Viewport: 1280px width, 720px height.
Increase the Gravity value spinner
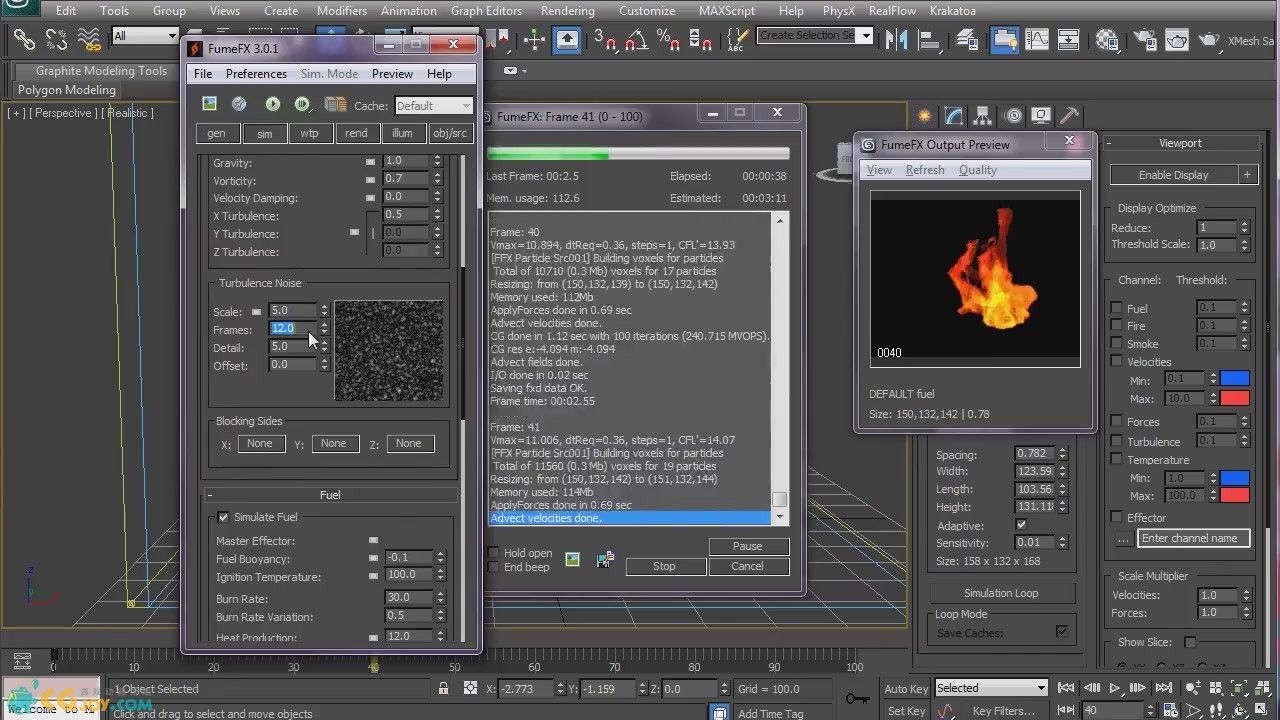tap(437, 157)
